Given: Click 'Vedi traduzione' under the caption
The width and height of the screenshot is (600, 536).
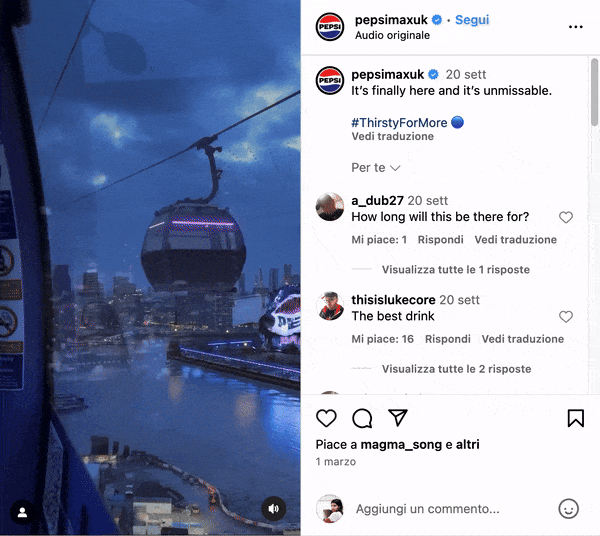Looking at the screenshot, I should 393,137.
